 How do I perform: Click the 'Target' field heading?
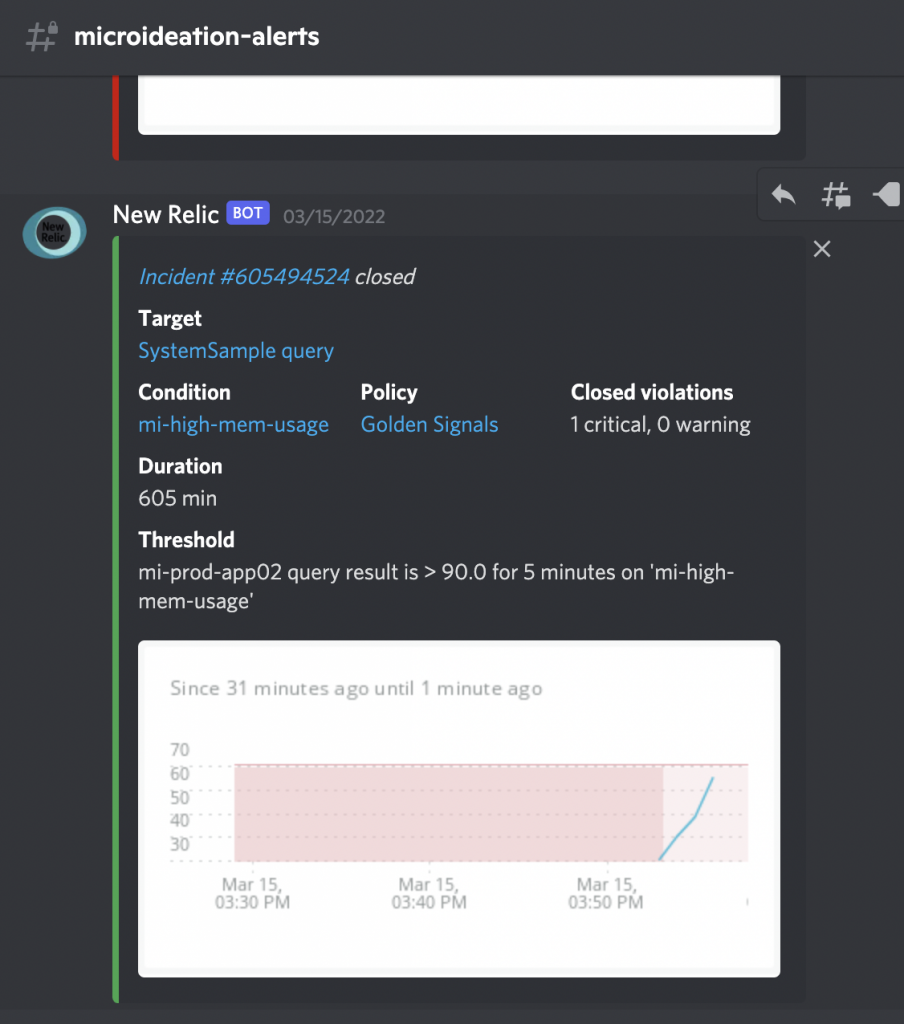[x=170, y=318]
